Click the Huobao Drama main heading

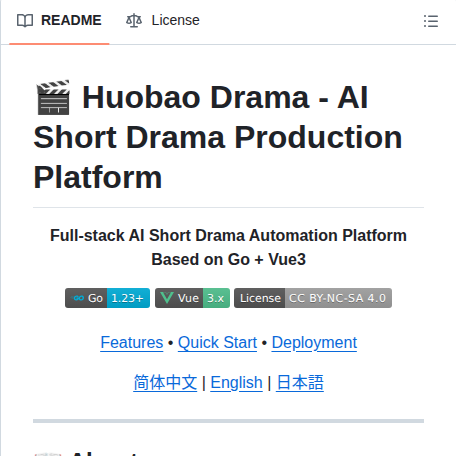pos(218,137)
